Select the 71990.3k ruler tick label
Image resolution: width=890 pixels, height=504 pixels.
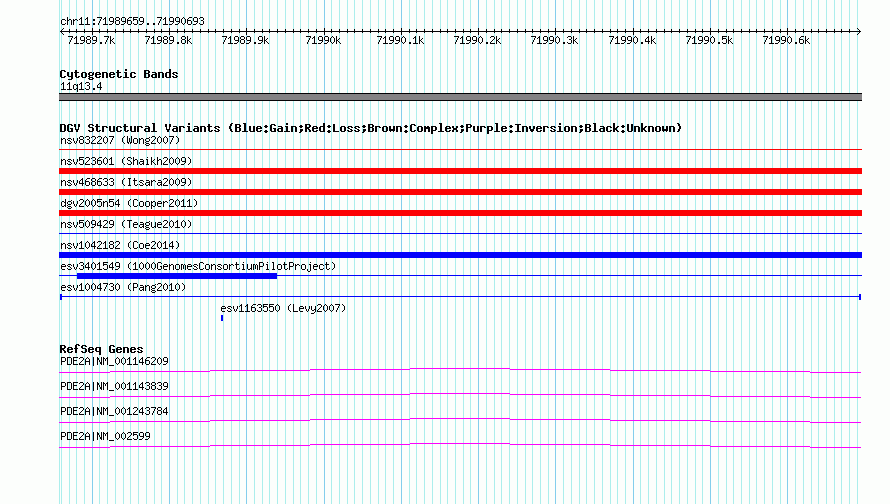554,40
